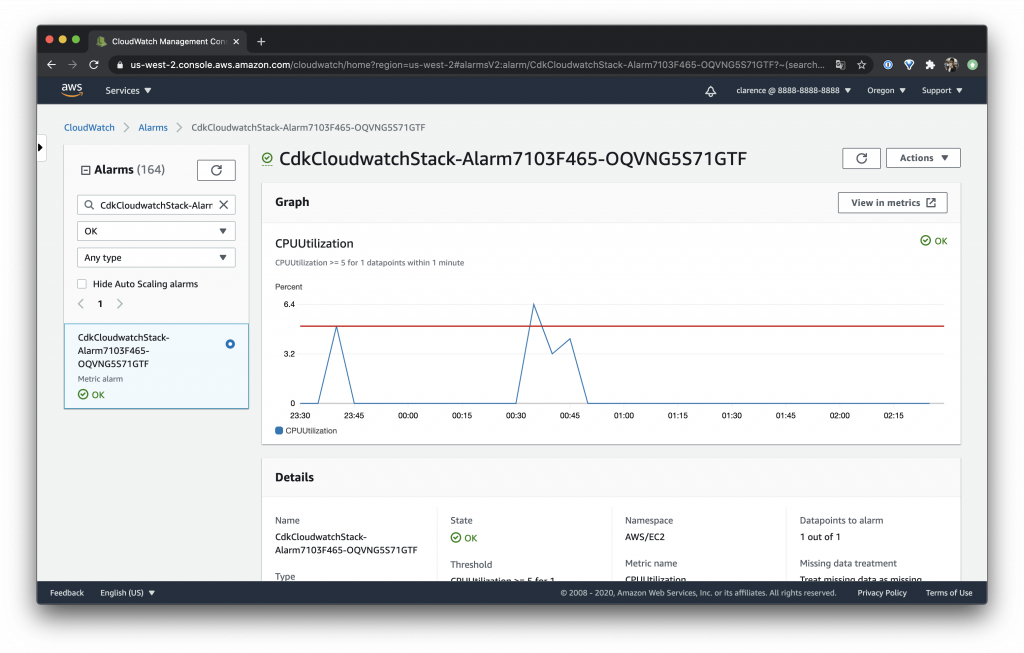Screen dimensions: 1024x653
Task: Refresh the alarms list in sidebar
Action: pos(216,170)
